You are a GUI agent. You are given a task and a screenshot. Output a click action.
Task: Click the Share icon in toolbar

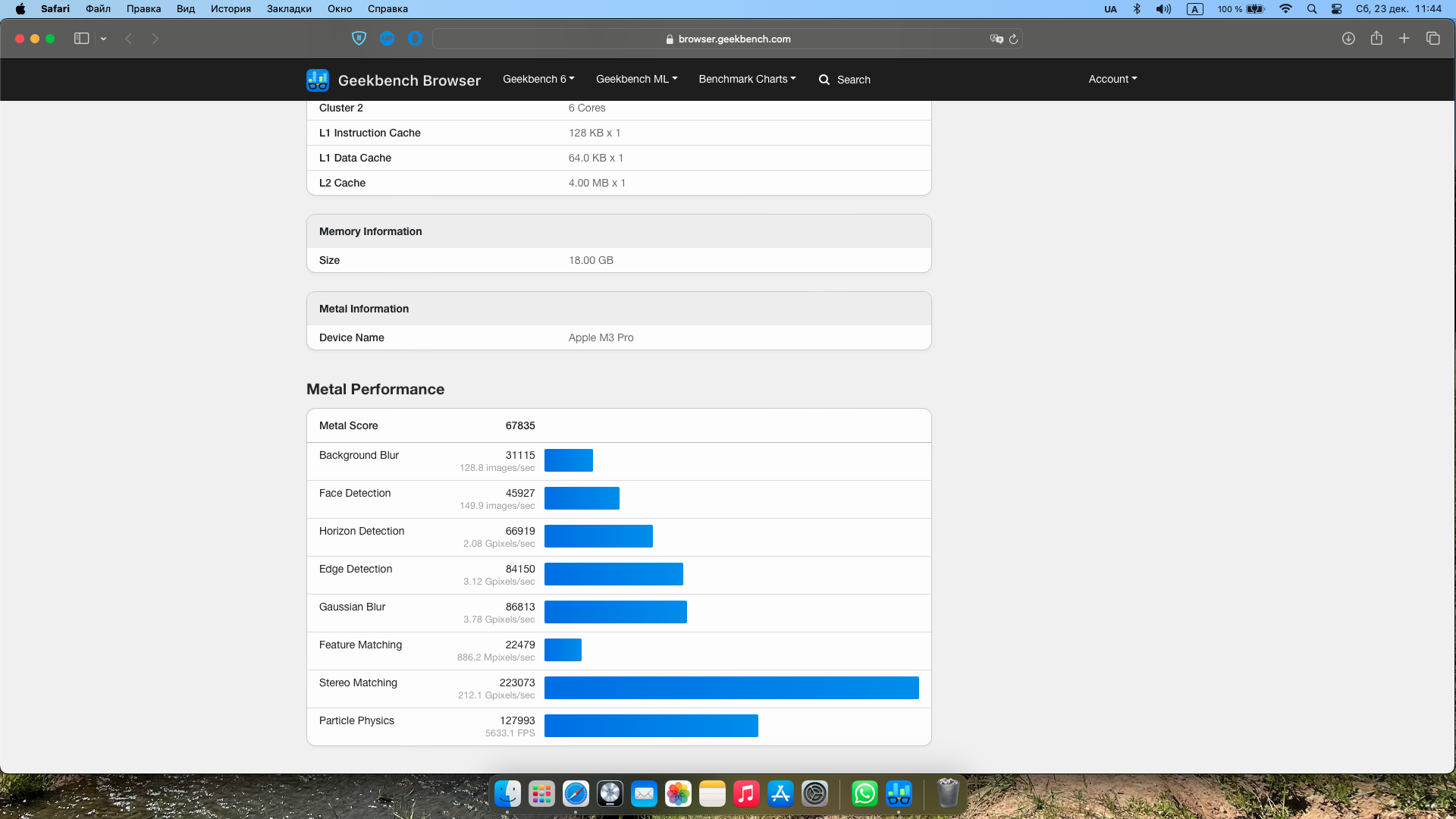click(1376, 39)
